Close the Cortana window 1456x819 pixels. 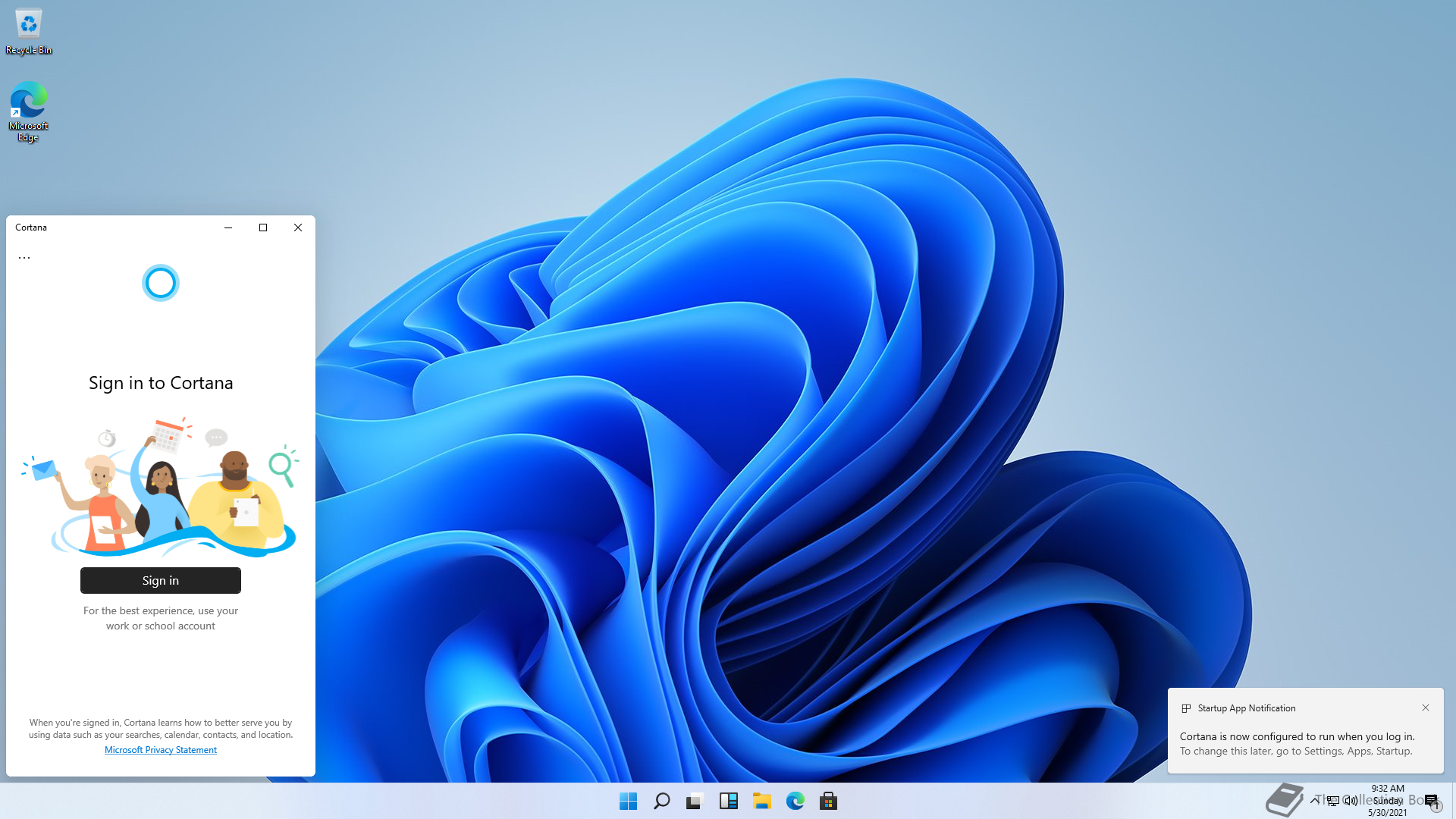pyautogui.click(x=298, y=227)
